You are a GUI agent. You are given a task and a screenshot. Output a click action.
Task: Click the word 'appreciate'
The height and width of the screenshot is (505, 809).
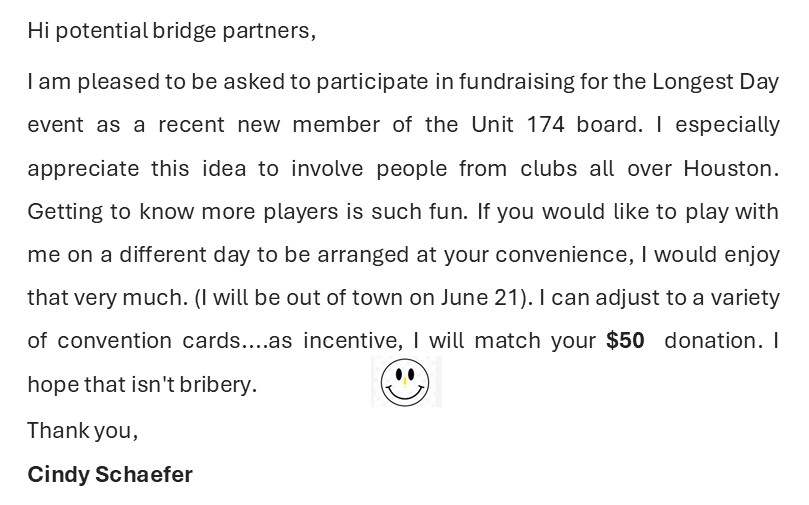(83, 168)
